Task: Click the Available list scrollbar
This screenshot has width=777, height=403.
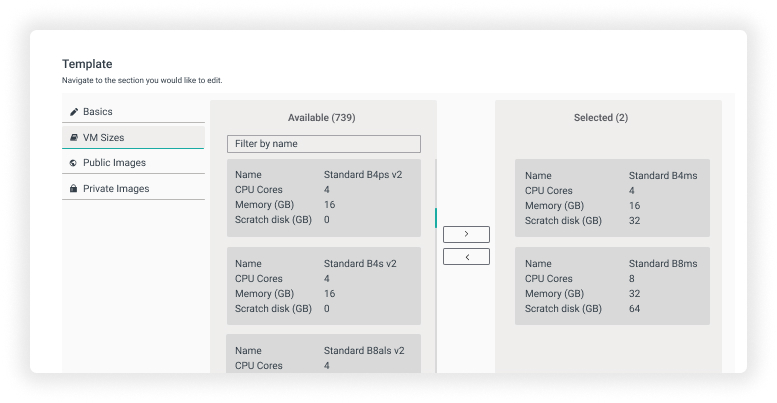Action: coord(435,217)
